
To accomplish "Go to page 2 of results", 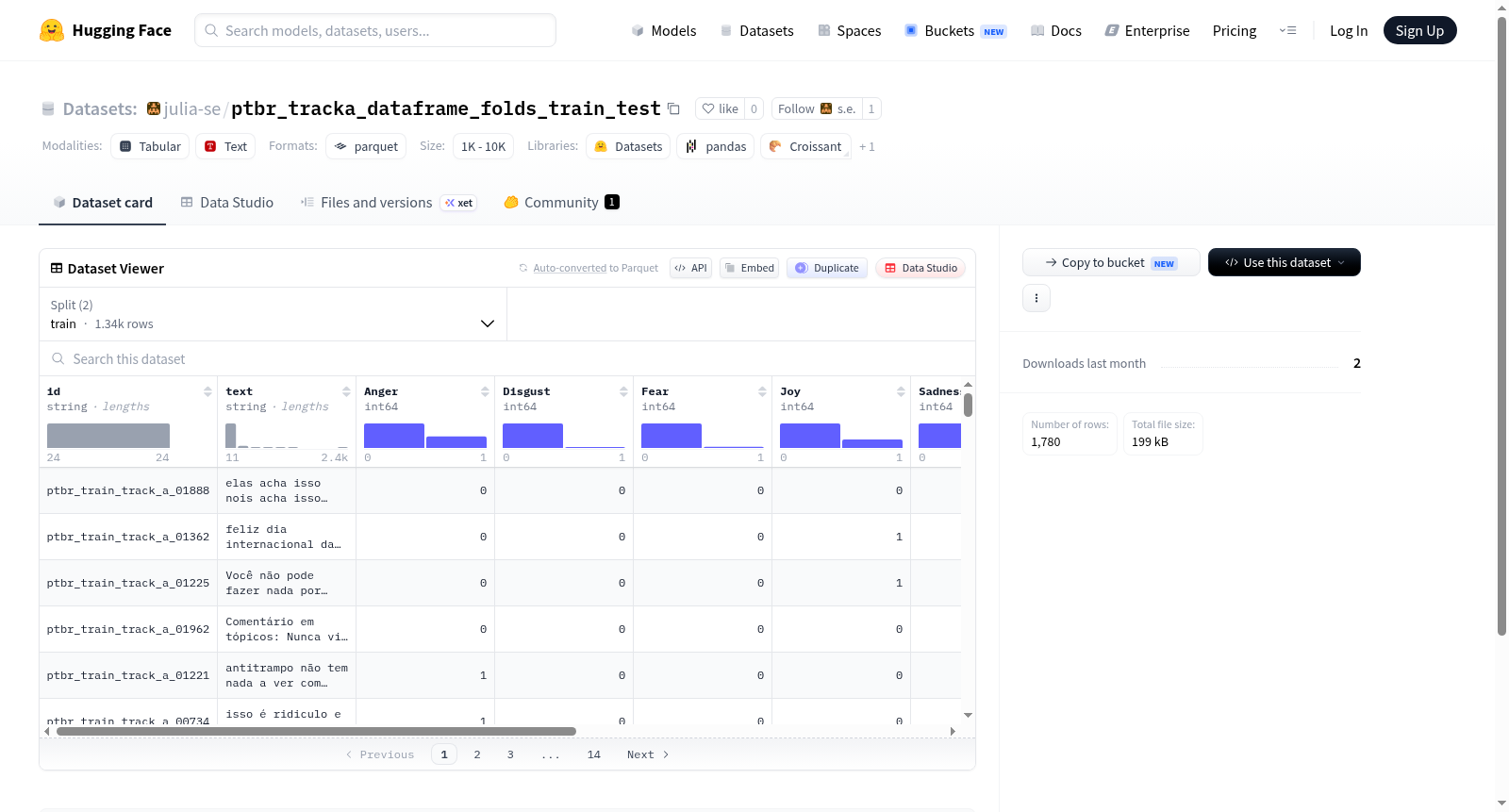I will [x=477, y=754].
